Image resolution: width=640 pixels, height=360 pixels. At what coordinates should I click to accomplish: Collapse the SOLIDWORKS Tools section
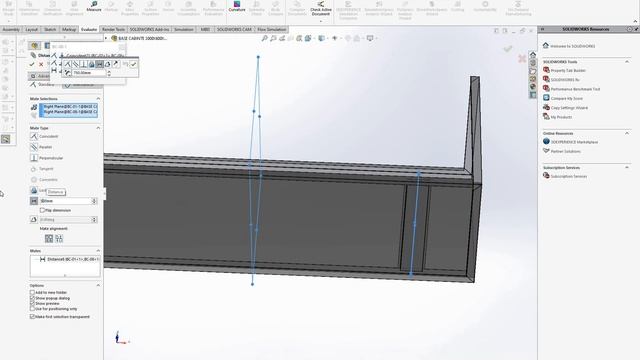627,62
